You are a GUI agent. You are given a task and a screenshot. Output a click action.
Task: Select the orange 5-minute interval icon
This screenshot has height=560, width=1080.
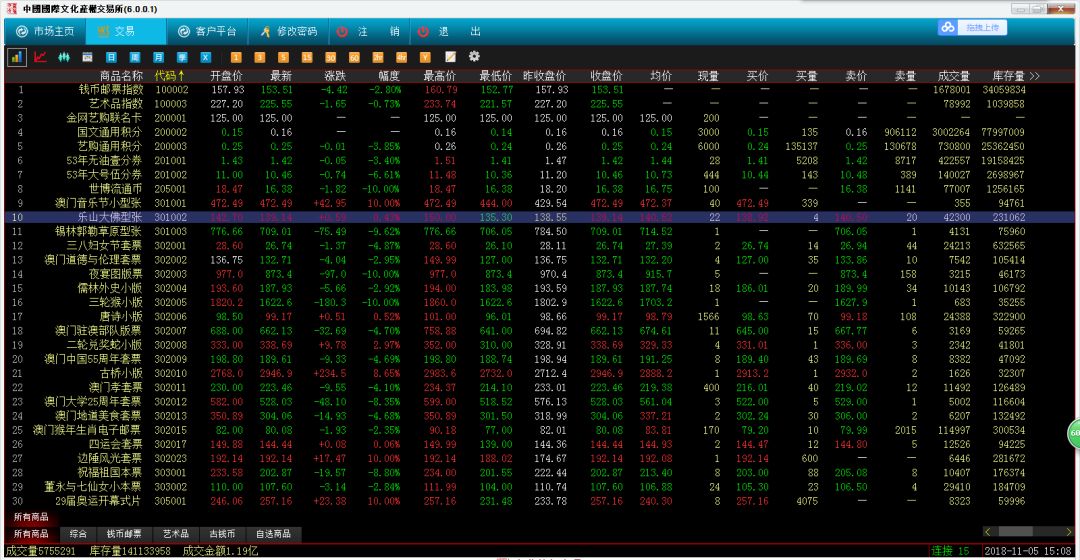tap(283, 57)
